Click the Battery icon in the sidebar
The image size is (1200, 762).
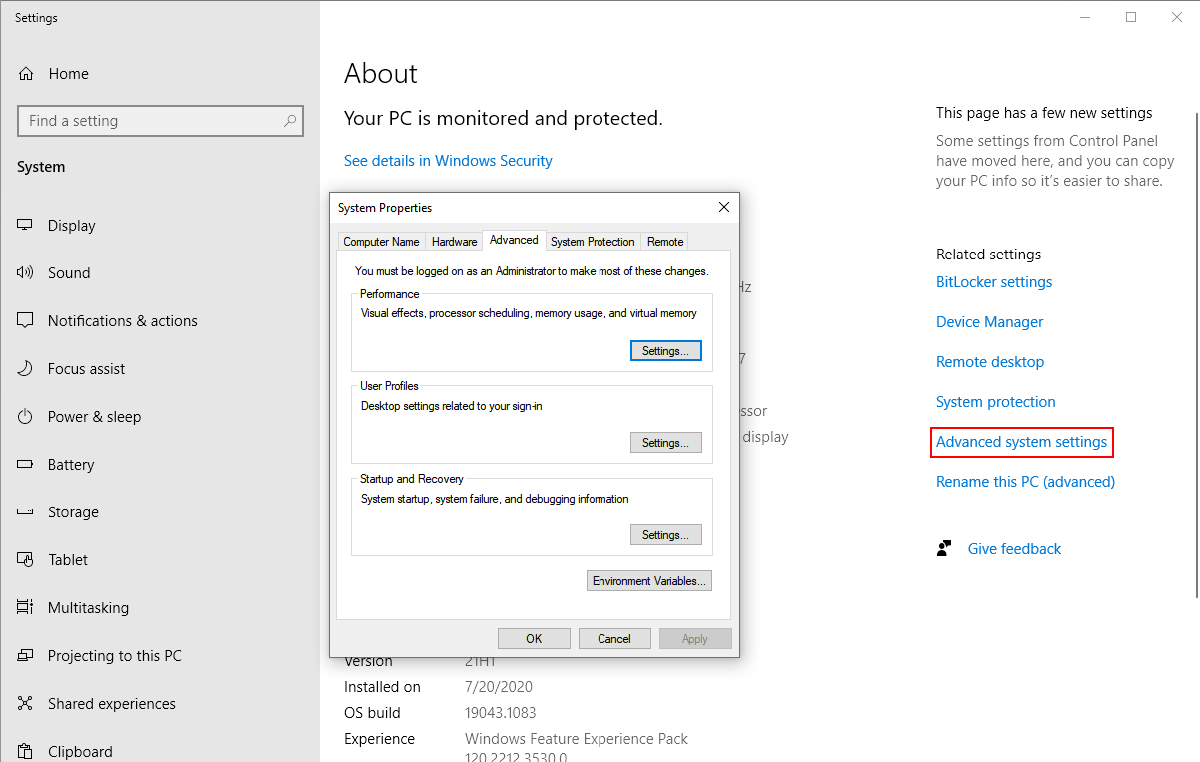(x=26, y=465)
